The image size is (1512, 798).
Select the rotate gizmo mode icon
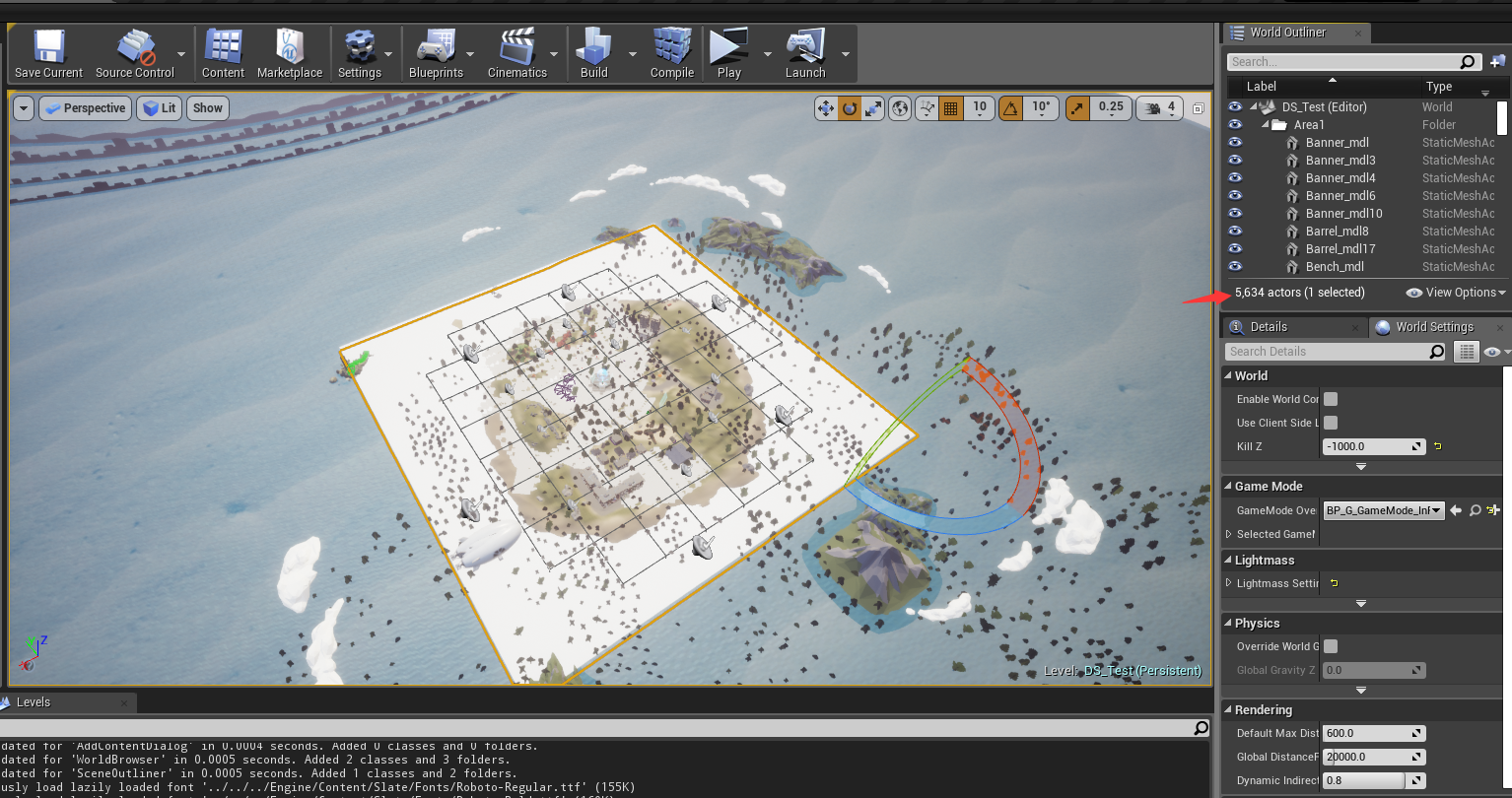(849, 108)
